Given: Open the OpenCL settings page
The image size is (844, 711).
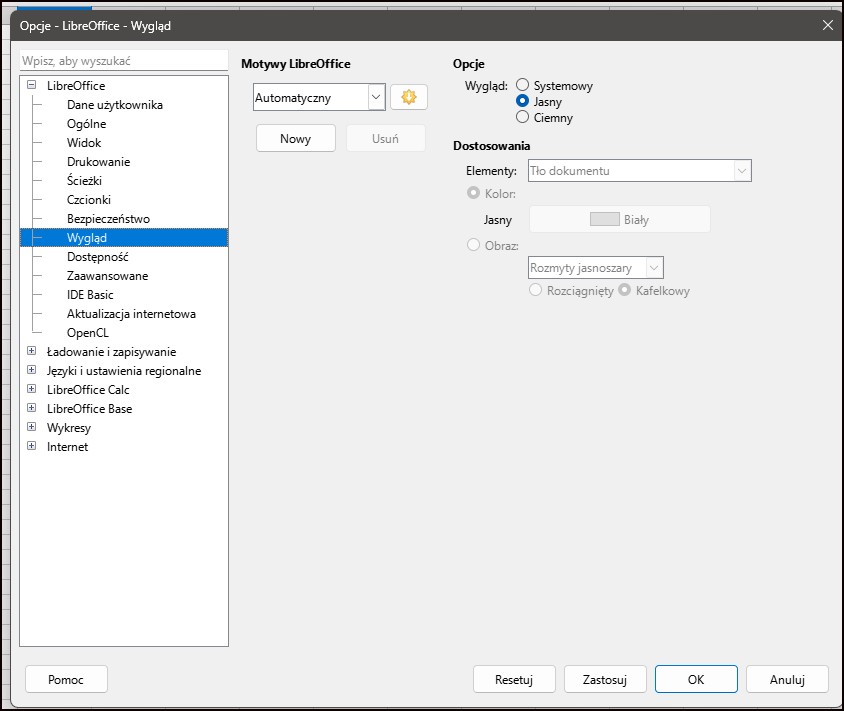Looking at the screenshot, I should tap(88, 333).
